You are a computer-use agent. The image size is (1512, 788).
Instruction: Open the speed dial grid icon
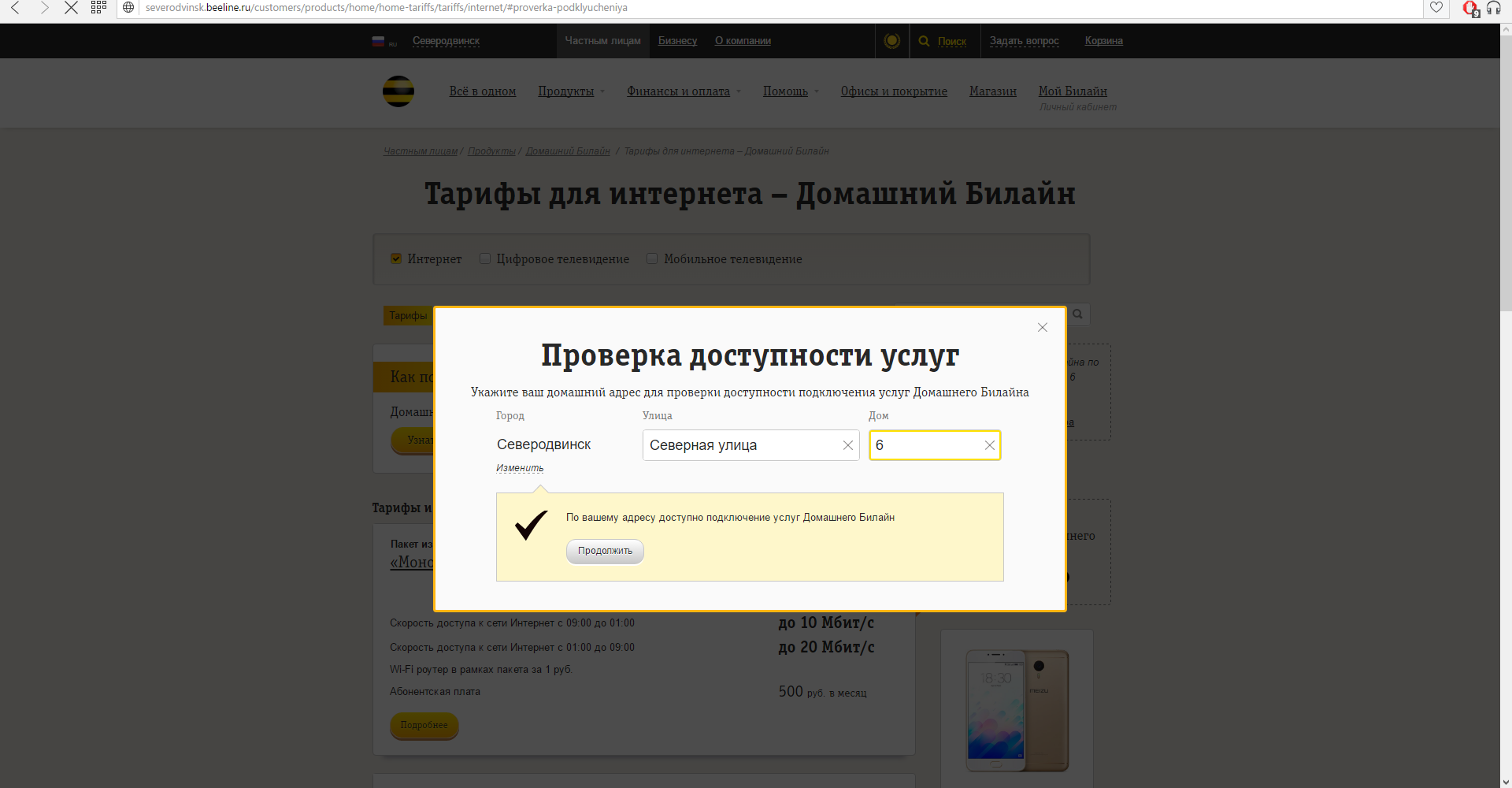click(98, 7)
